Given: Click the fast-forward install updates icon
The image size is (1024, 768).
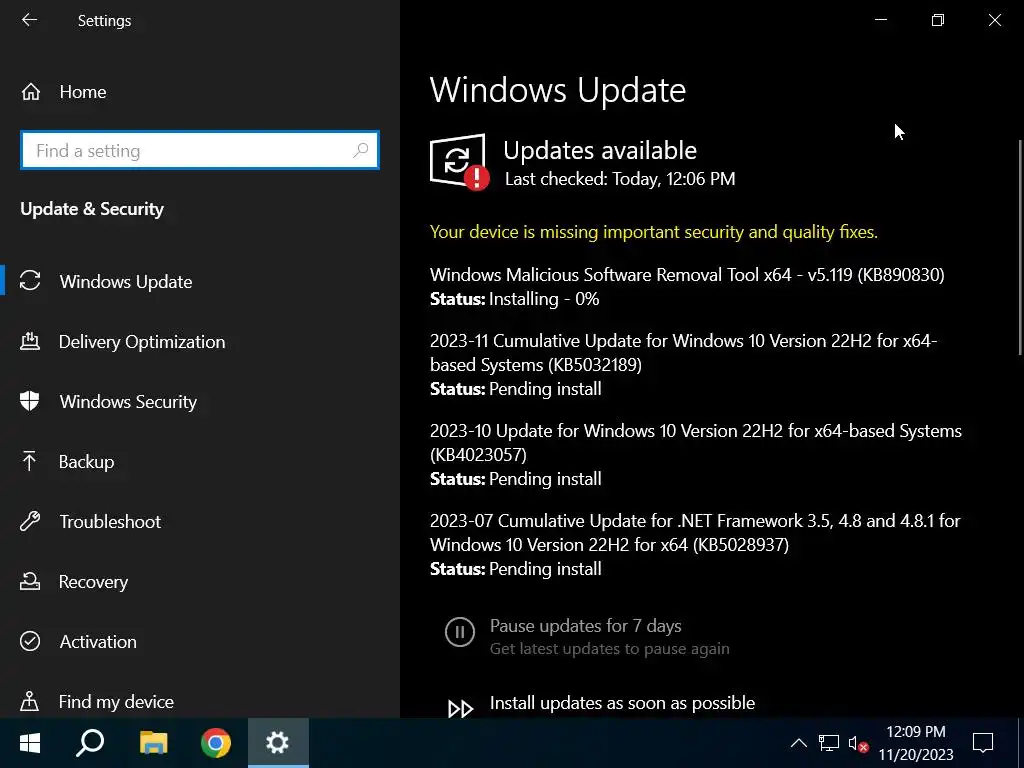Looking at the screenshot, I should [x=460, y=709].
